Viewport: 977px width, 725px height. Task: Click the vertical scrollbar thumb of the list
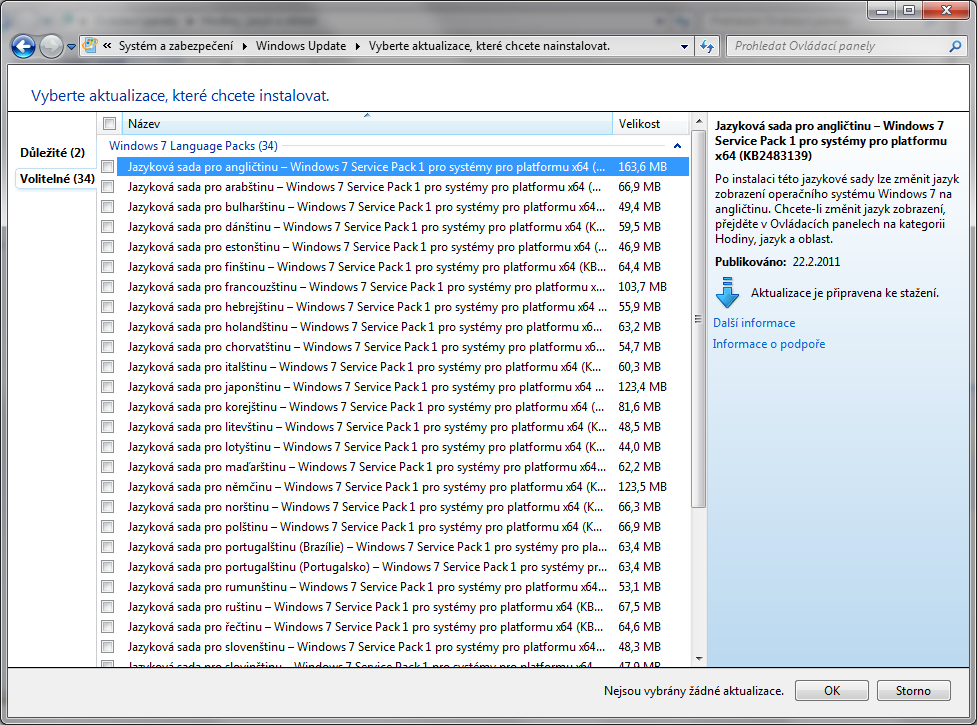[698, 318]
